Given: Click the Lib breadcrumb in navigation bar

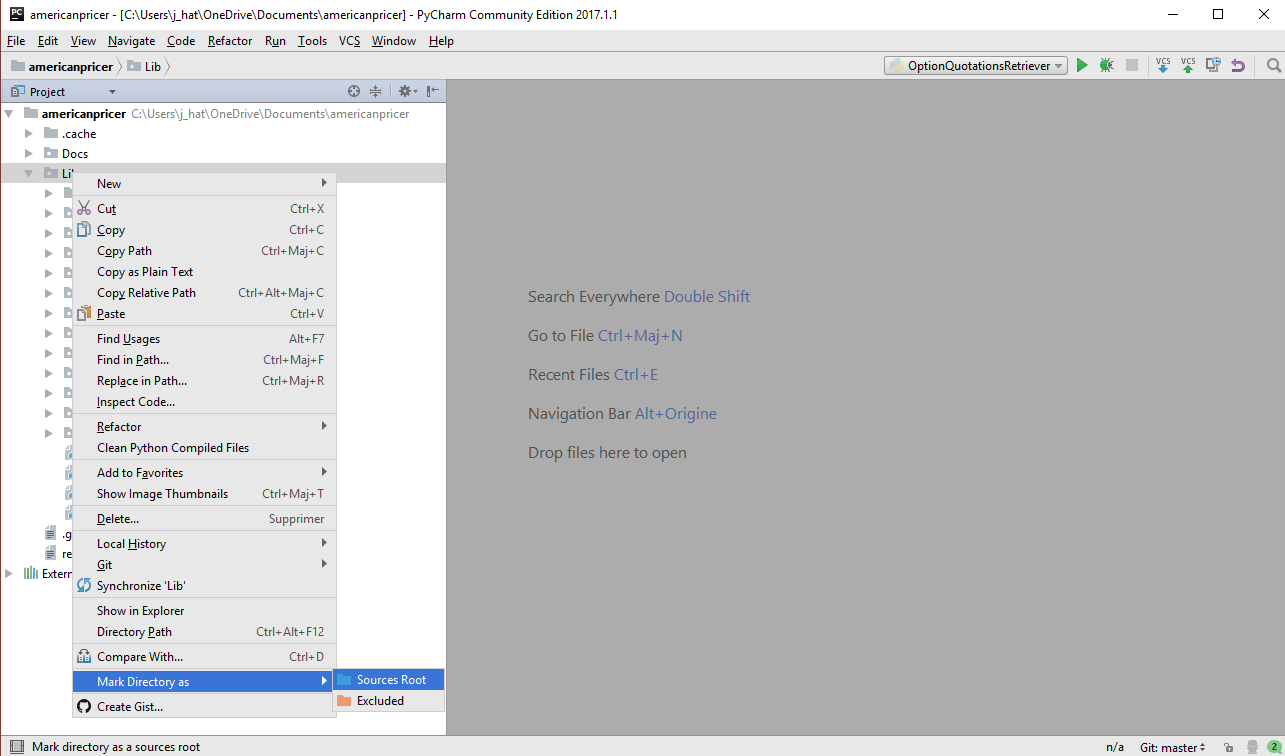Looking at the screenshot, I should [144, 66].
